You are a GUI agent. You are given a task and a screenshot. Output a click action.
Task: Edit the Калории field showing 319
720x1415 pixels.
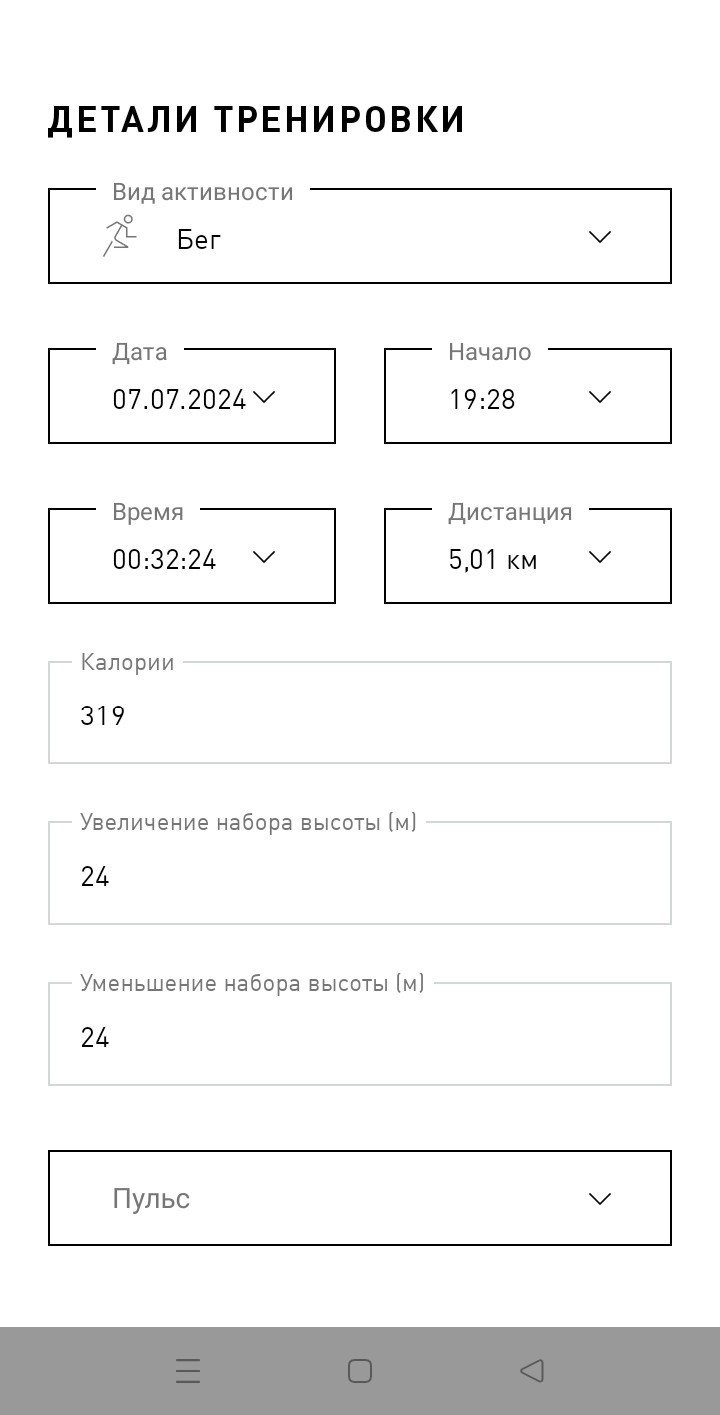(x=360, y=713)
